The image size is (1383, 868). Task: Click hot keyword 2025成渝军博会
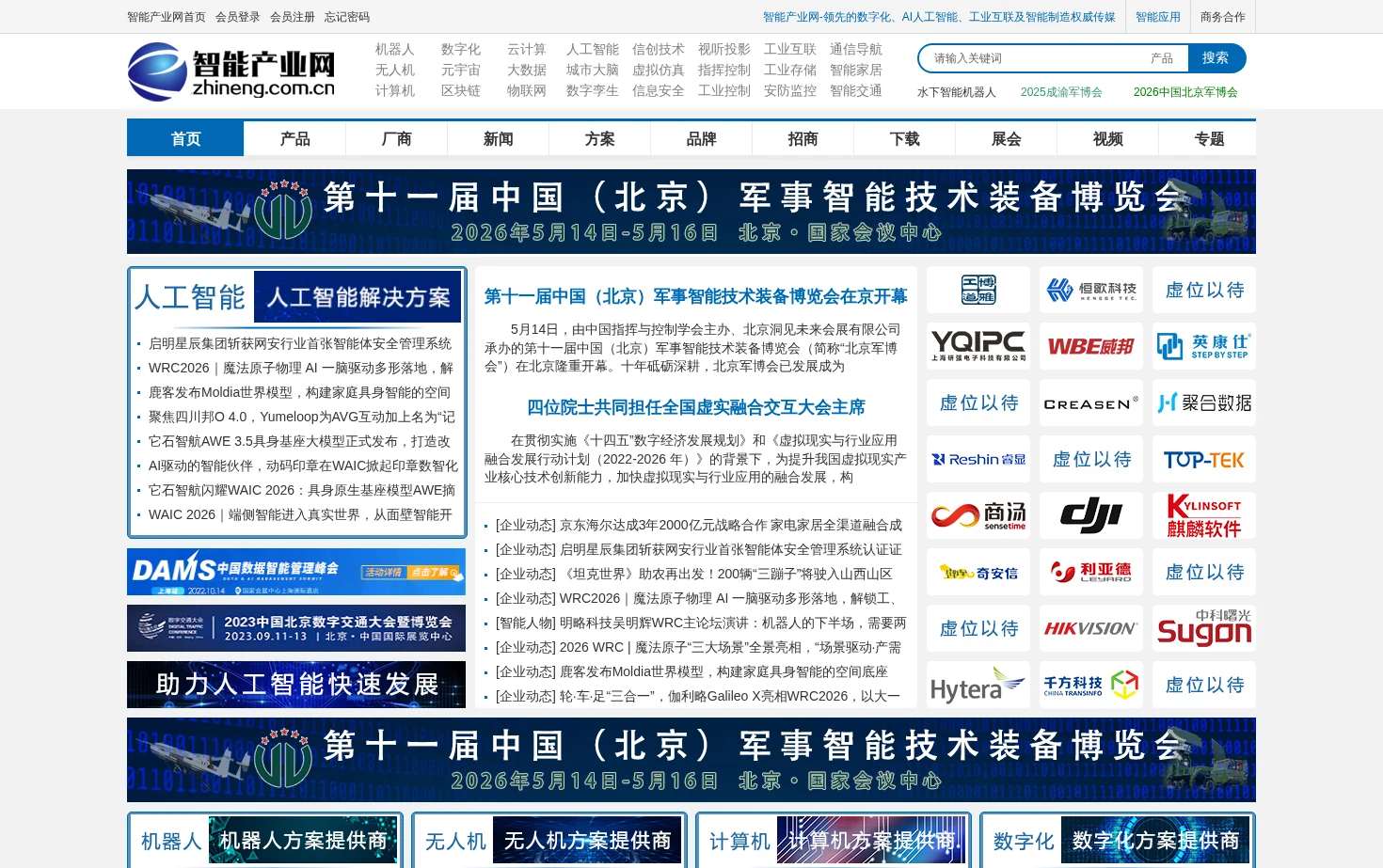click(x=1061, y=92)
